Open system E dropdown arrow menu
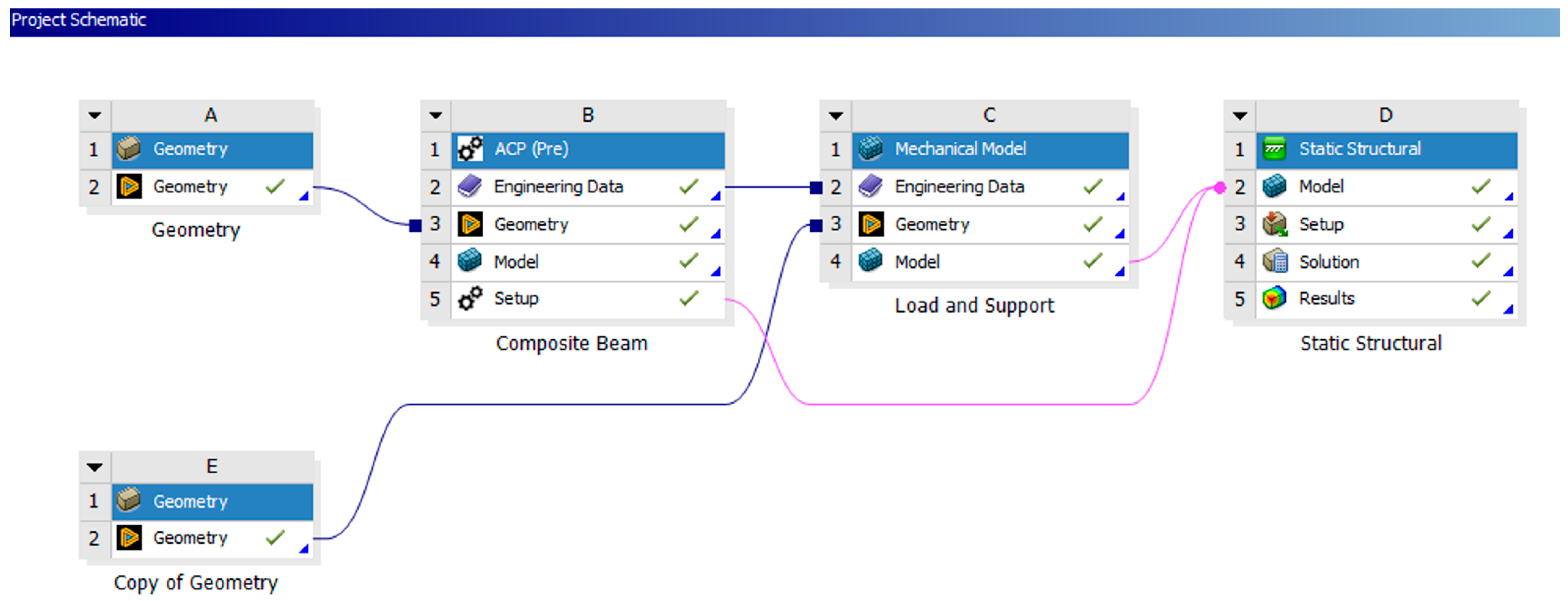 pyautogui.click(x=94, y=467)
